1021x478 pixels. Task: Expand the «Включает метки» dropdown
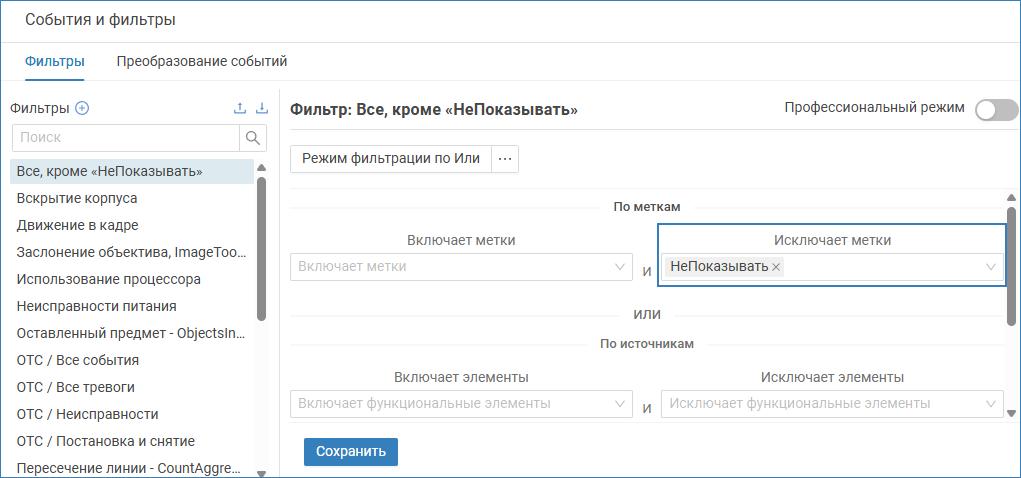coord(619,267)
